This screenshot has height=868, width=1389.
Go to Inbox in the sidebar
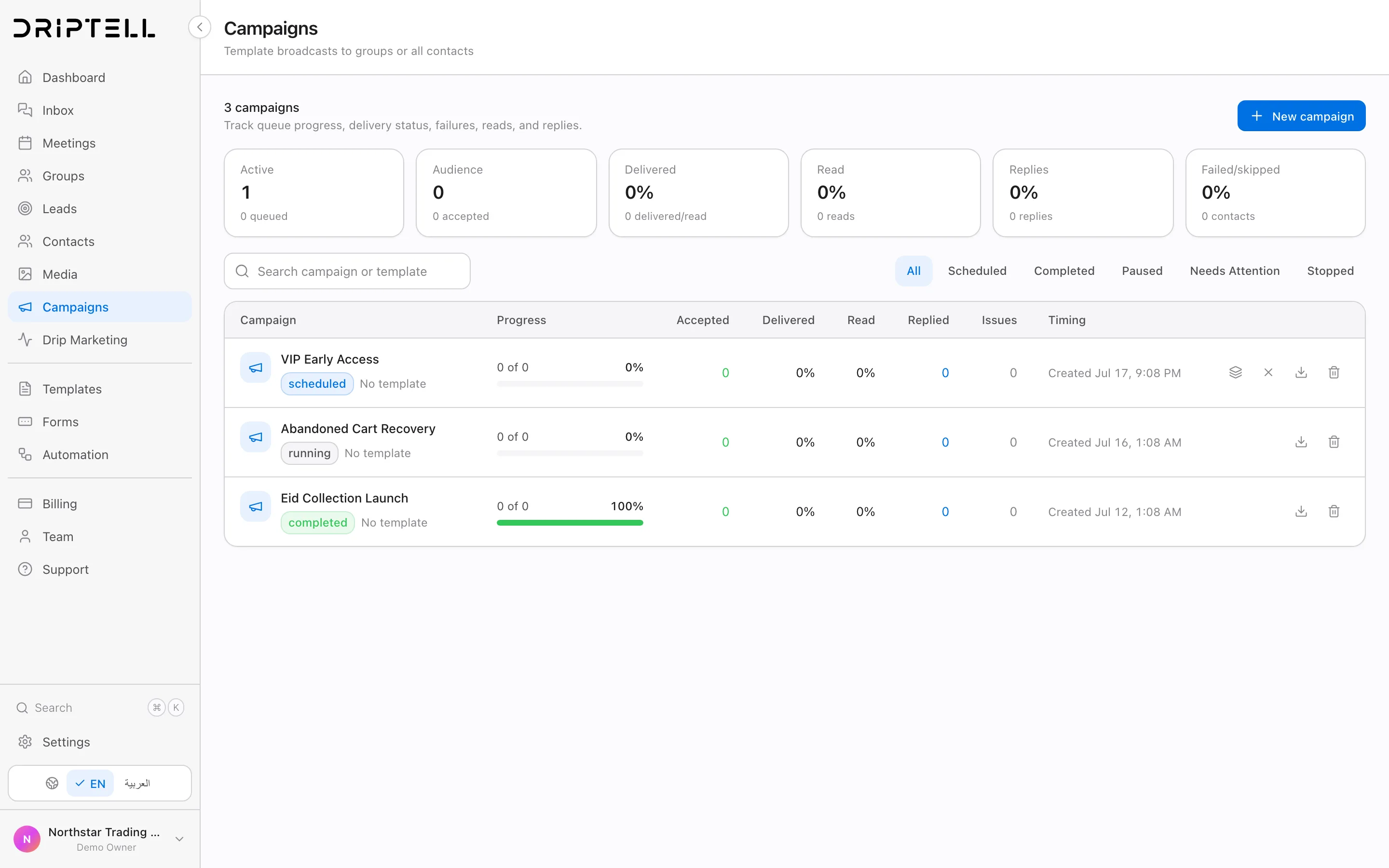pyautogui.click(x=100, y=110)
